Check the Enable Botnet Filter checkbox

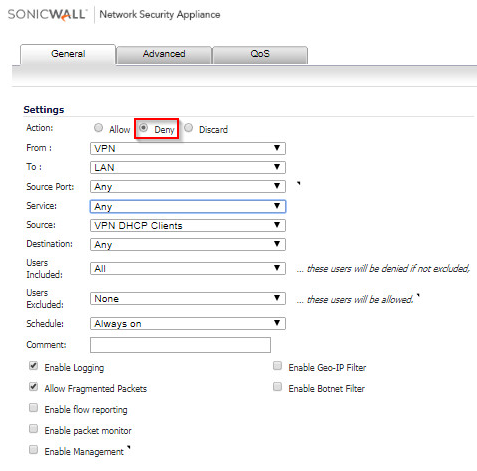pyautogui.click(x=277, y=387)
